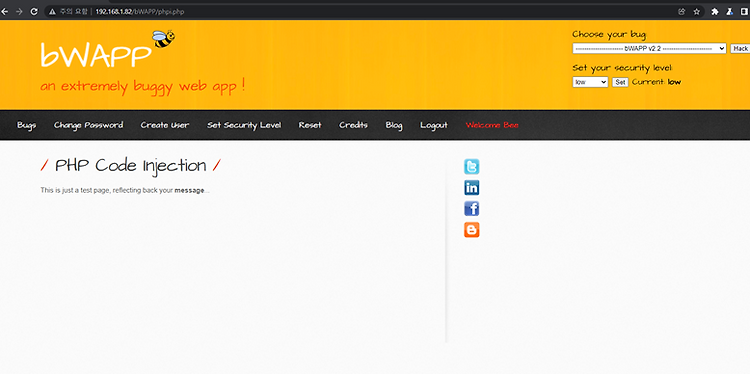
Task: Click the not-secure warning triangle icon
Action: point(53,11)
